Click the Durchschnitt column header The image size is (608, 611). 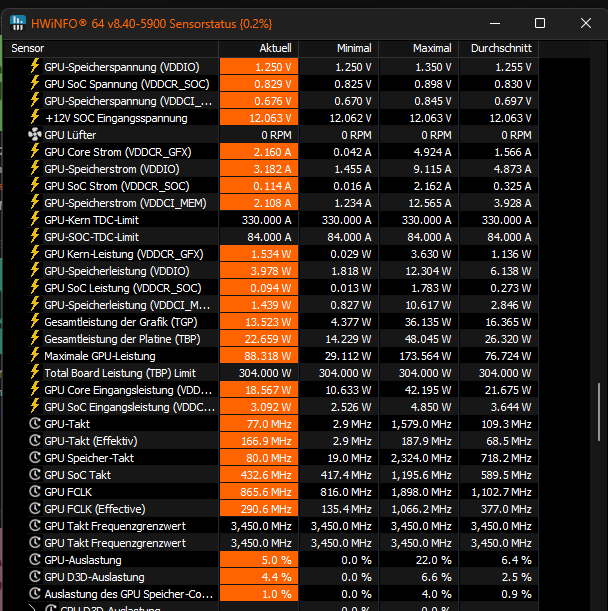499,48
